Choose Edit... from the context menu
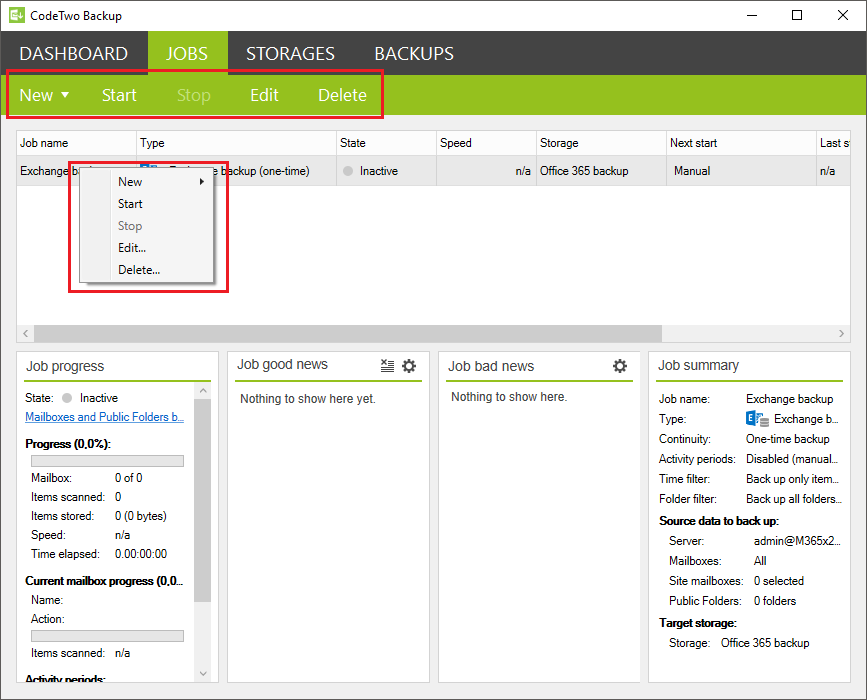This screenshot has width=867, height=700. [147, 248]
